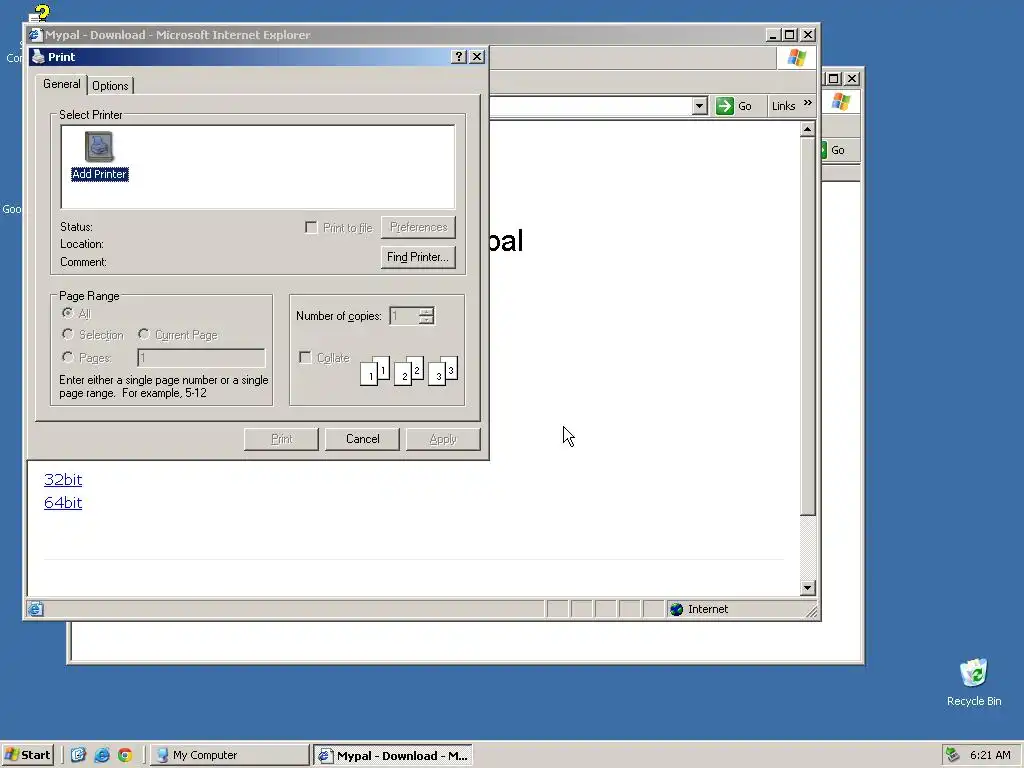The width and height of the screenshot is (1024, 768).
Task: Cancel the Print dialog
Action: 362,439
